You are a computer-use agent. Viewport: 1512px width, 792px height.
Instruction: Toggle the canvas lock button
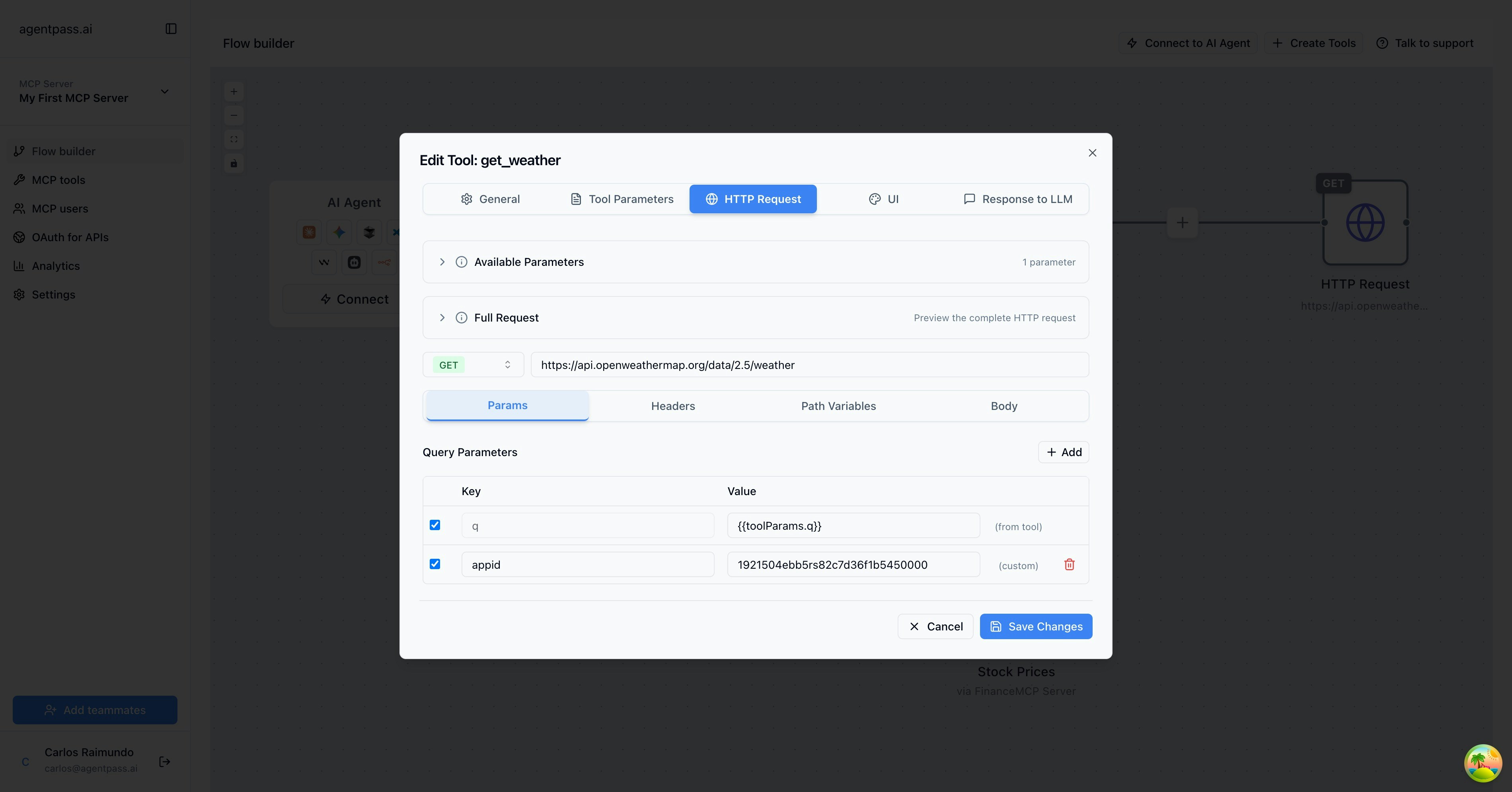click(x=234, y=163)
